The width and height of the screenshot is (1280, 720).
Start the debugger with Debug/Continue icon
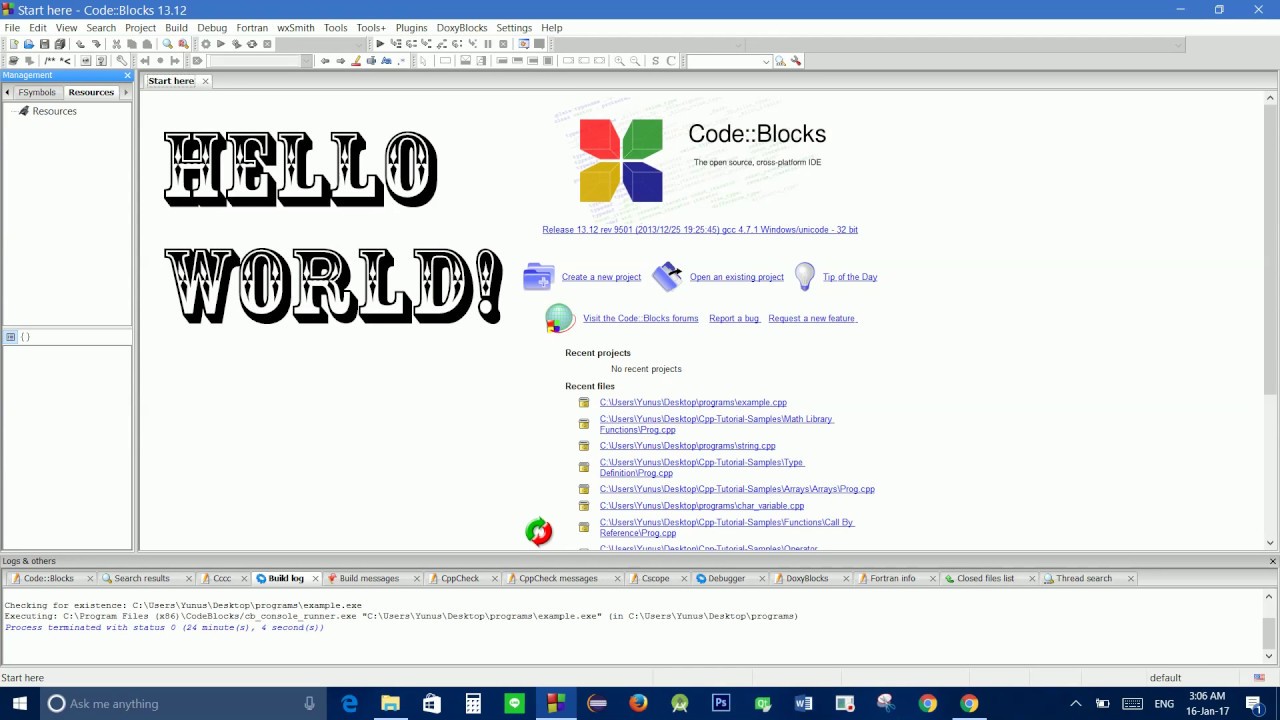pos(380,44)
